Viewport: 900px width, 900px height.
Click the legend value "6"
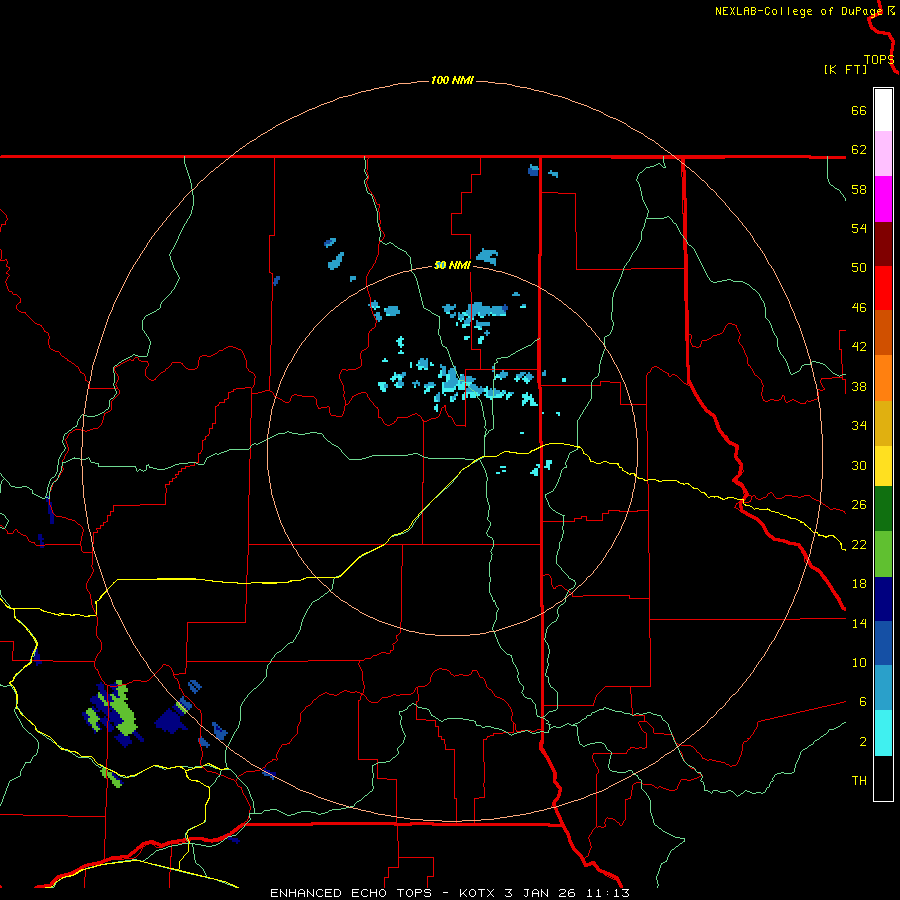coord(862,702)
